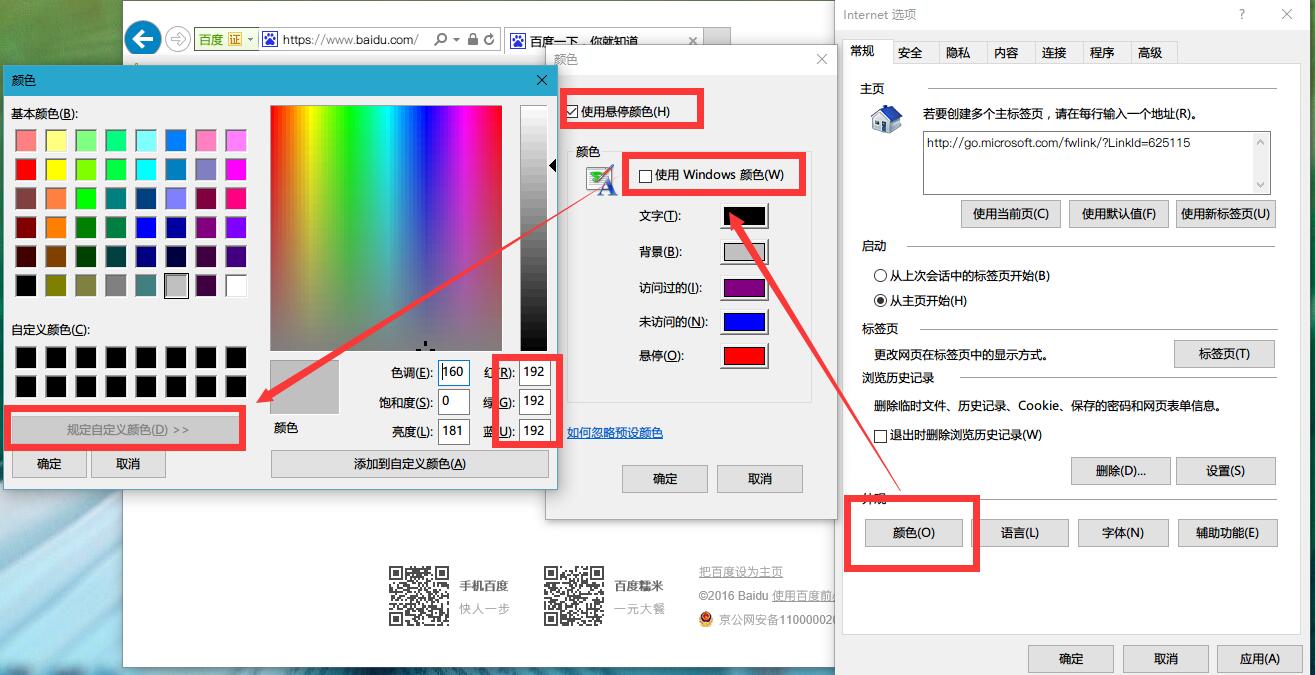Switch to the 安全 tab
The height and width of the screenshot is (675, 1315).
pos(911,52)
